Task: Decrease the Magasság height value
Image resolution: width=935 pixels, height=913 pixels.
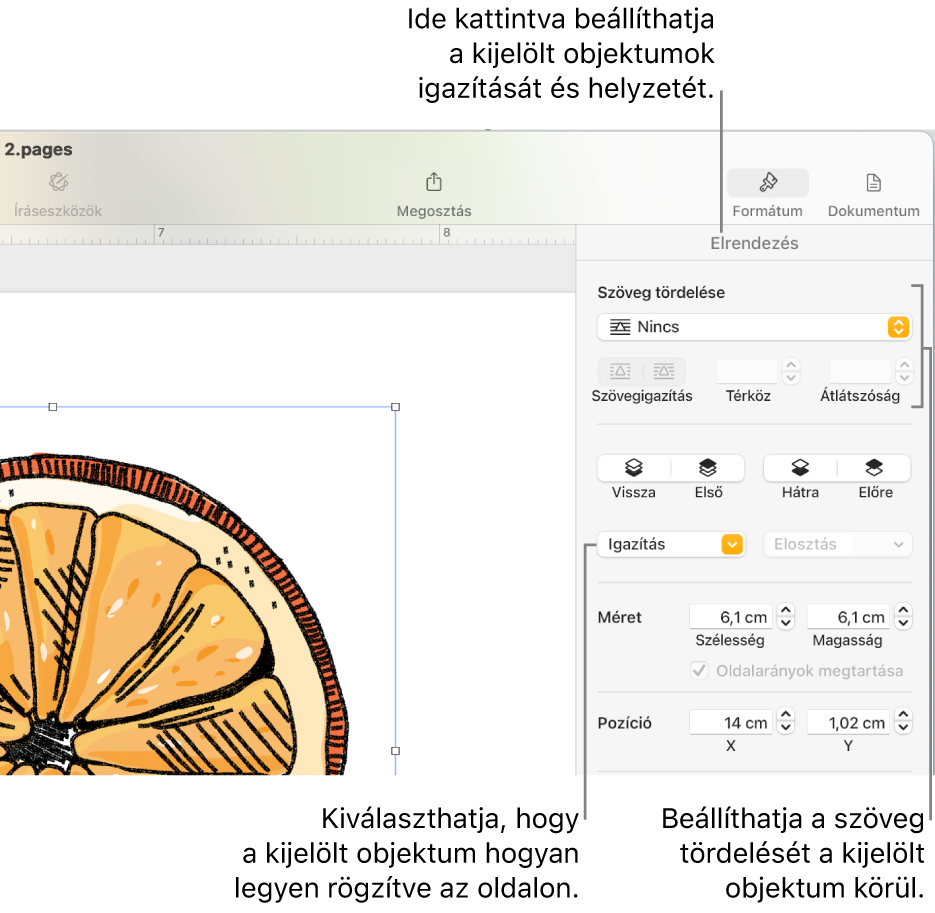Action: click(904, 624)
